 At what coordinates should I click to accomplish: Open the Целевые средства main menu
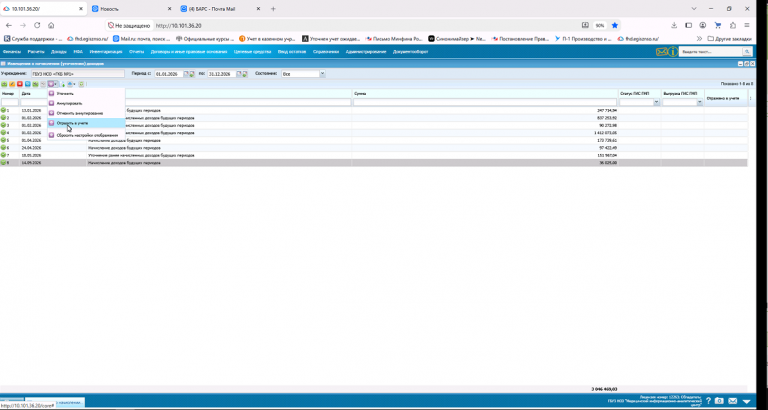tap(252, 51)
